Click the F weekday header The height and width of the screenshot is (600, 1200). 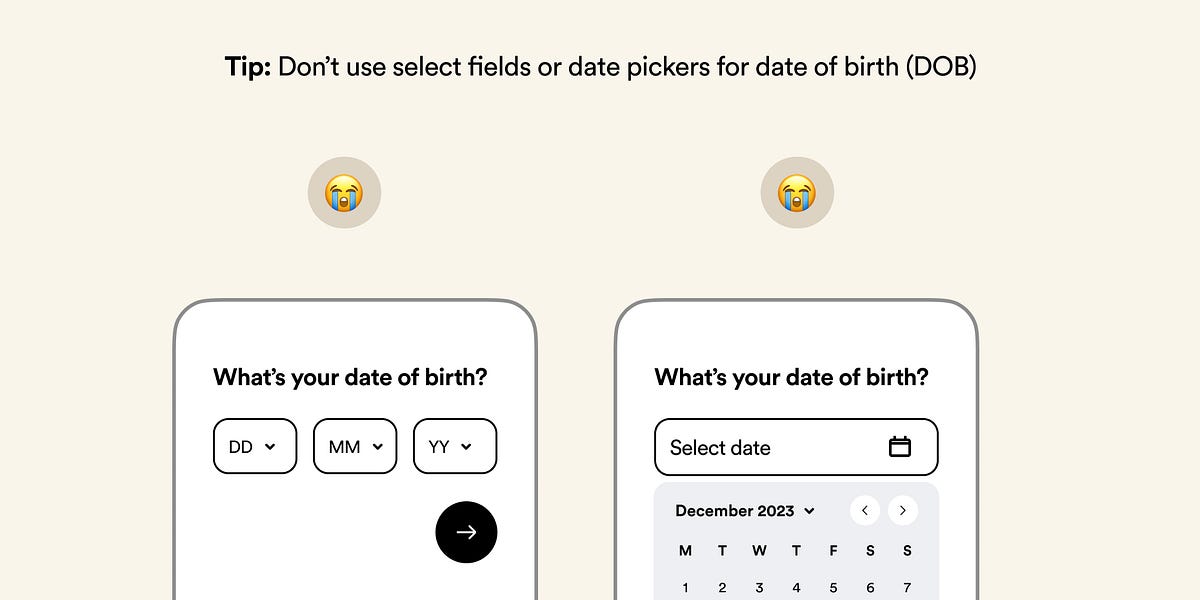pyautogui.click(x=833, y=550)
